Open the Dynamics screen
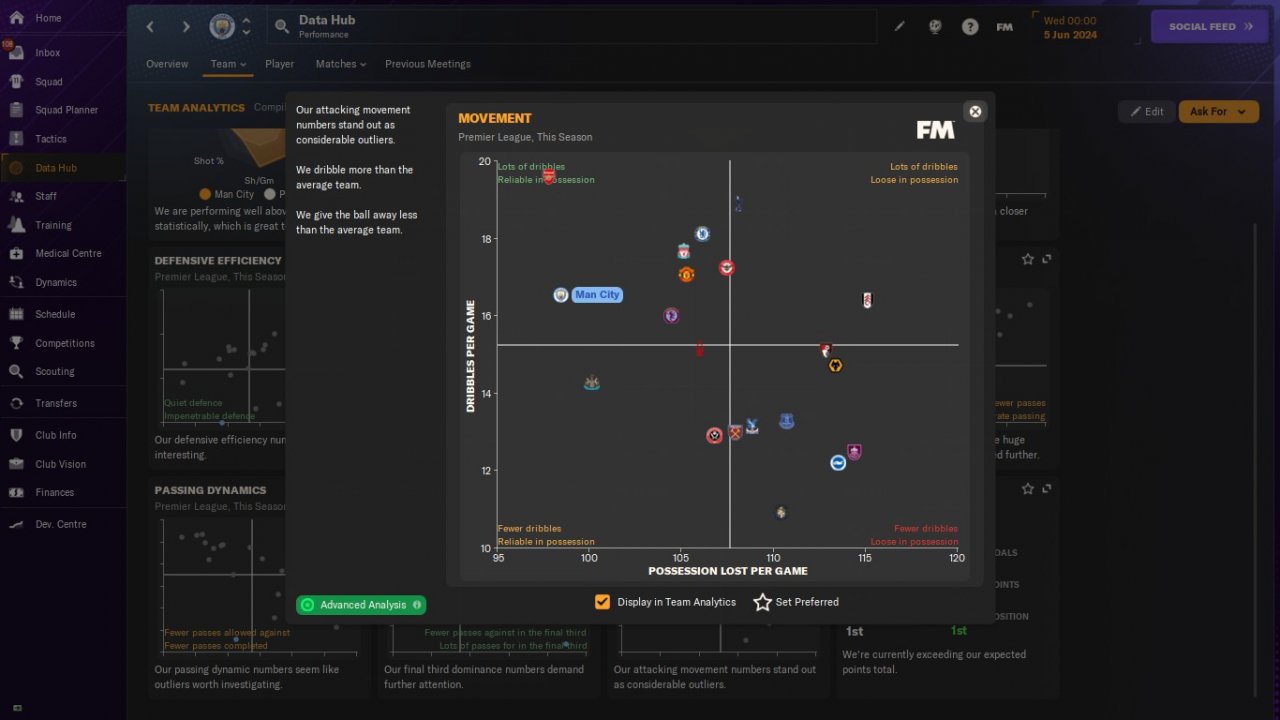The height and width of the screenshot is (720, 1280). pyautogui.click(x=56, y=282)
